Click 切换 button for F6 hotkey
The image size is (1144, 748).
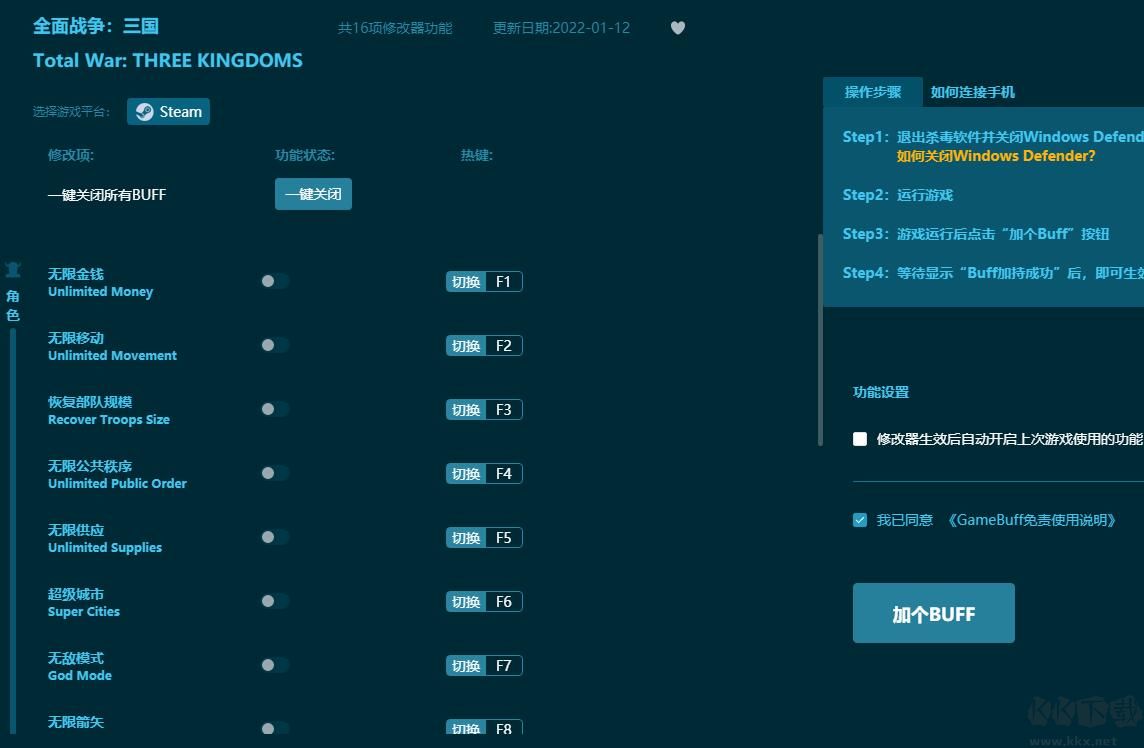(x=465, y=601)
